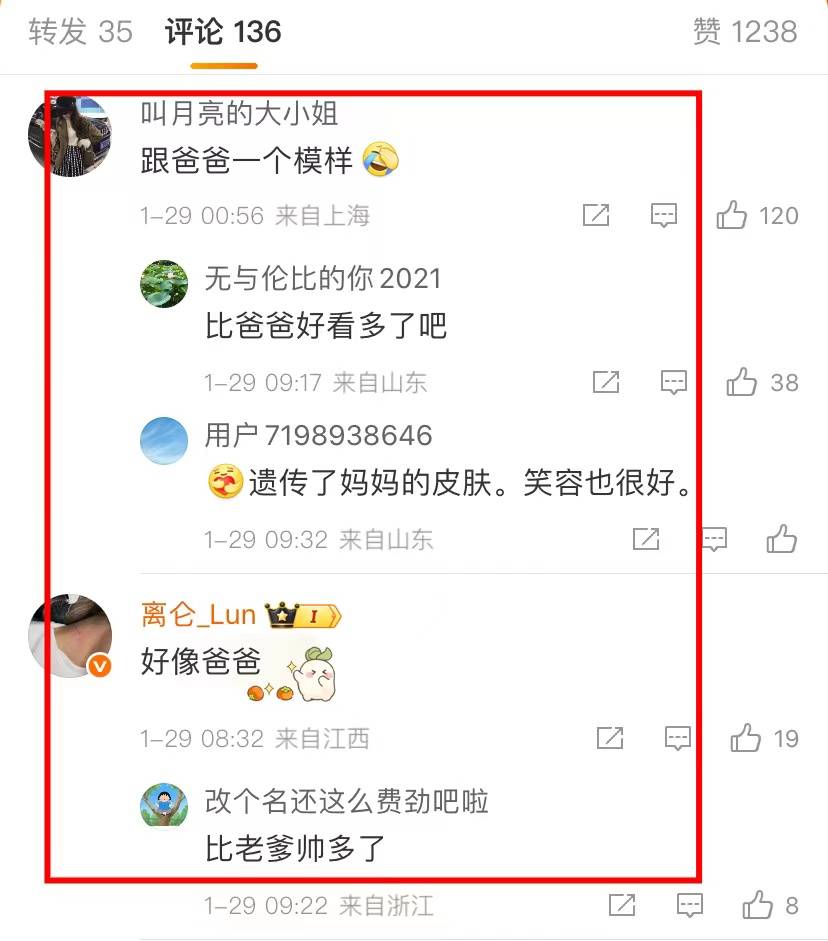Reply to the 跟爸爸一个模样 comment

[664, 215]
